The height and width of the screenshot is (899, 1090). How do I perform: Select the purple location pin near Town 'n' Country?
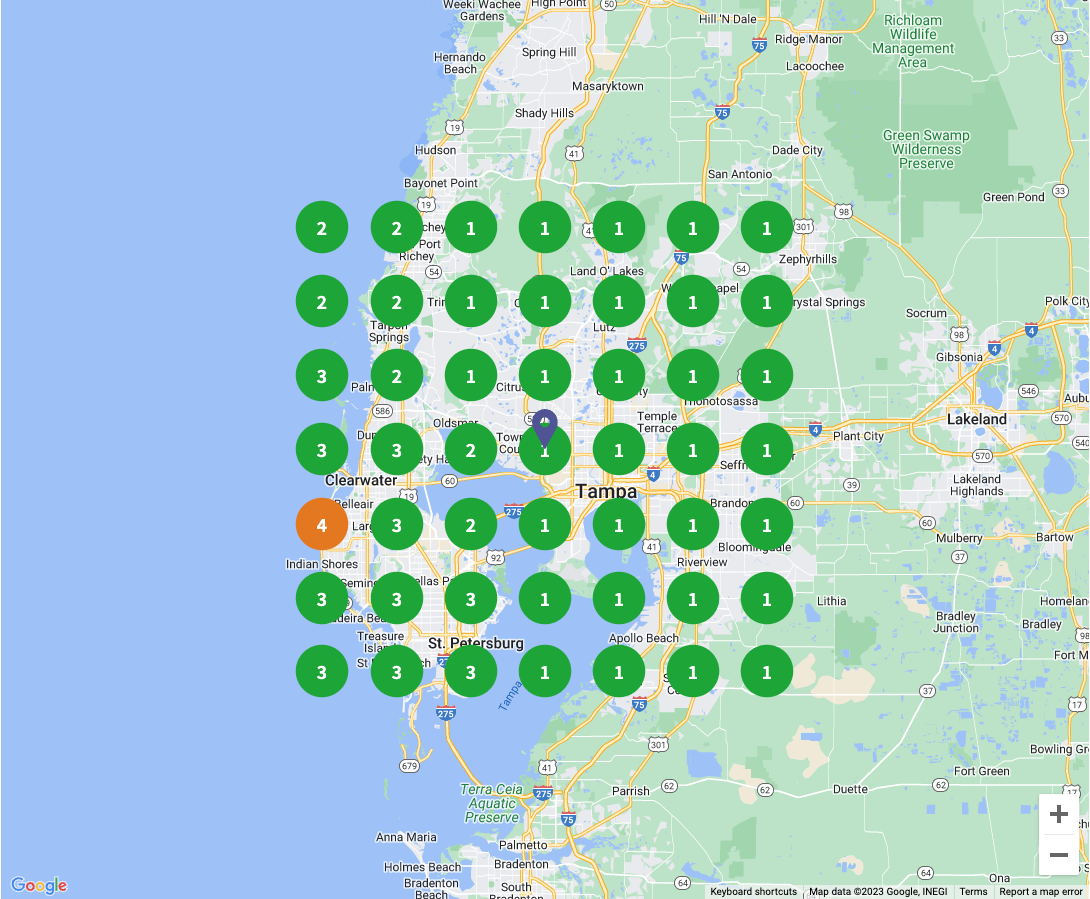click(x=544, y=425)
